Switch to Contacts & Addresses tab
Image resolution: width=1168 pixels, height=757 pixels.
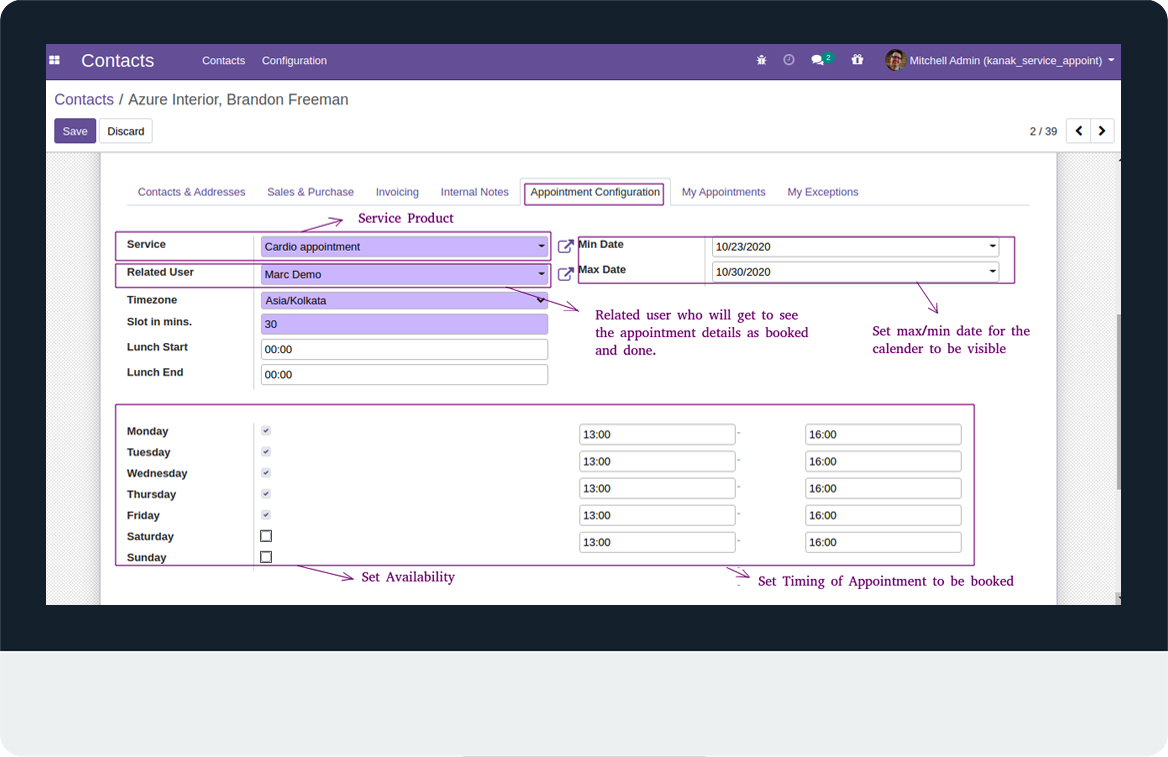click(x=191, y=191)
